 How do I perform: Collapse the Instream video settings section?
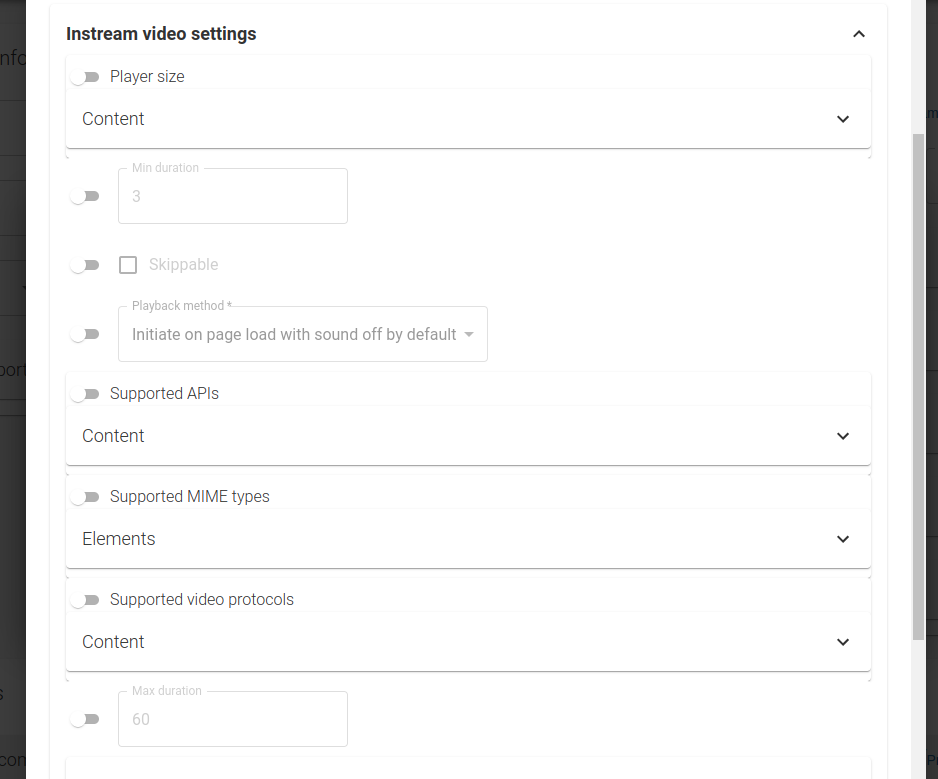pos(858,34)
